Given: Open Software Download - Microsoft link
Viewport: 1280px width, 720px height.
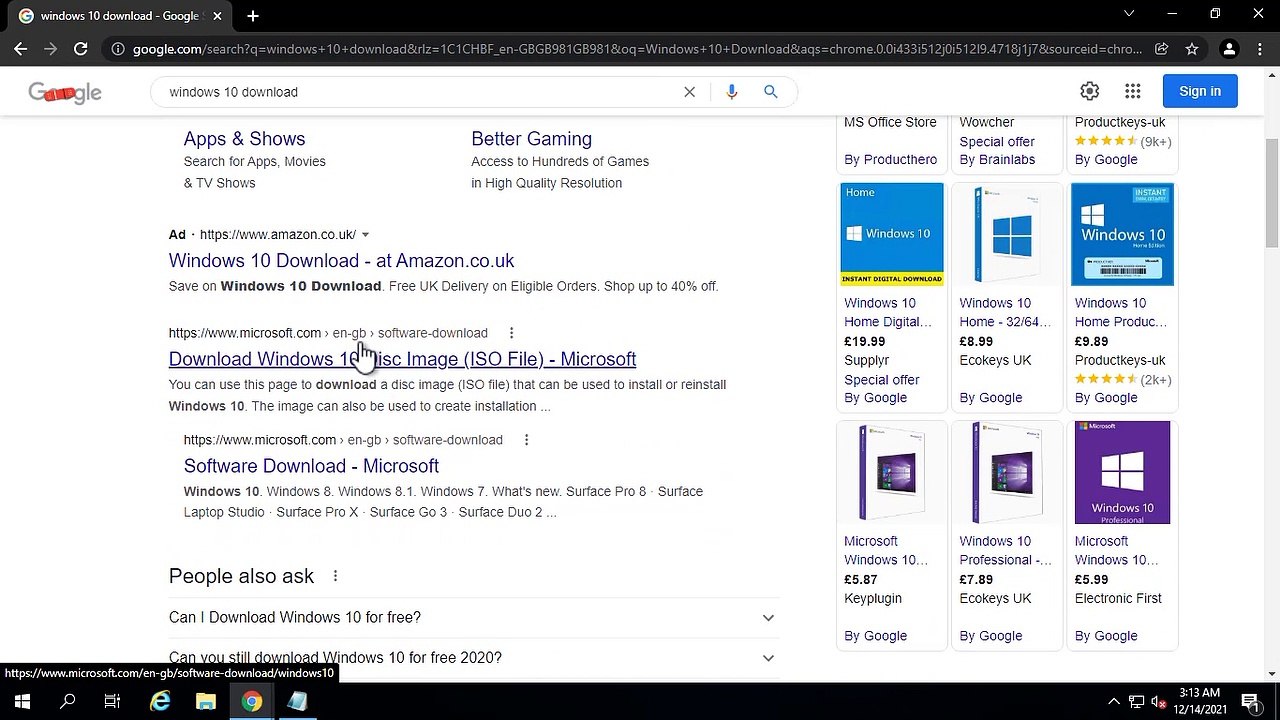Looking at the screenshot, I should tap(311, 466).
